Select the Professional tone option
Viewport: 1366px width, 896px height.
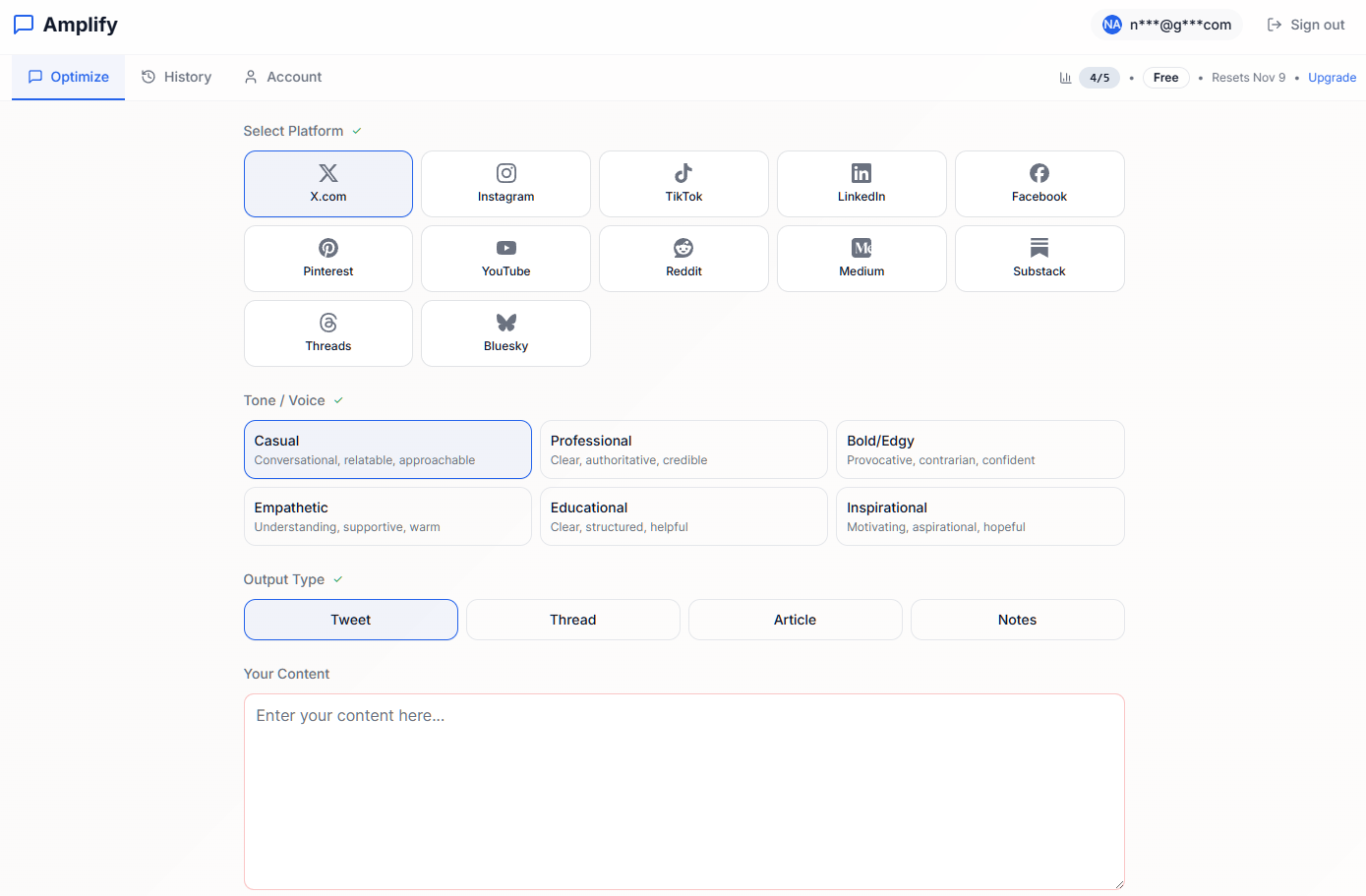(x=683, y=449)
